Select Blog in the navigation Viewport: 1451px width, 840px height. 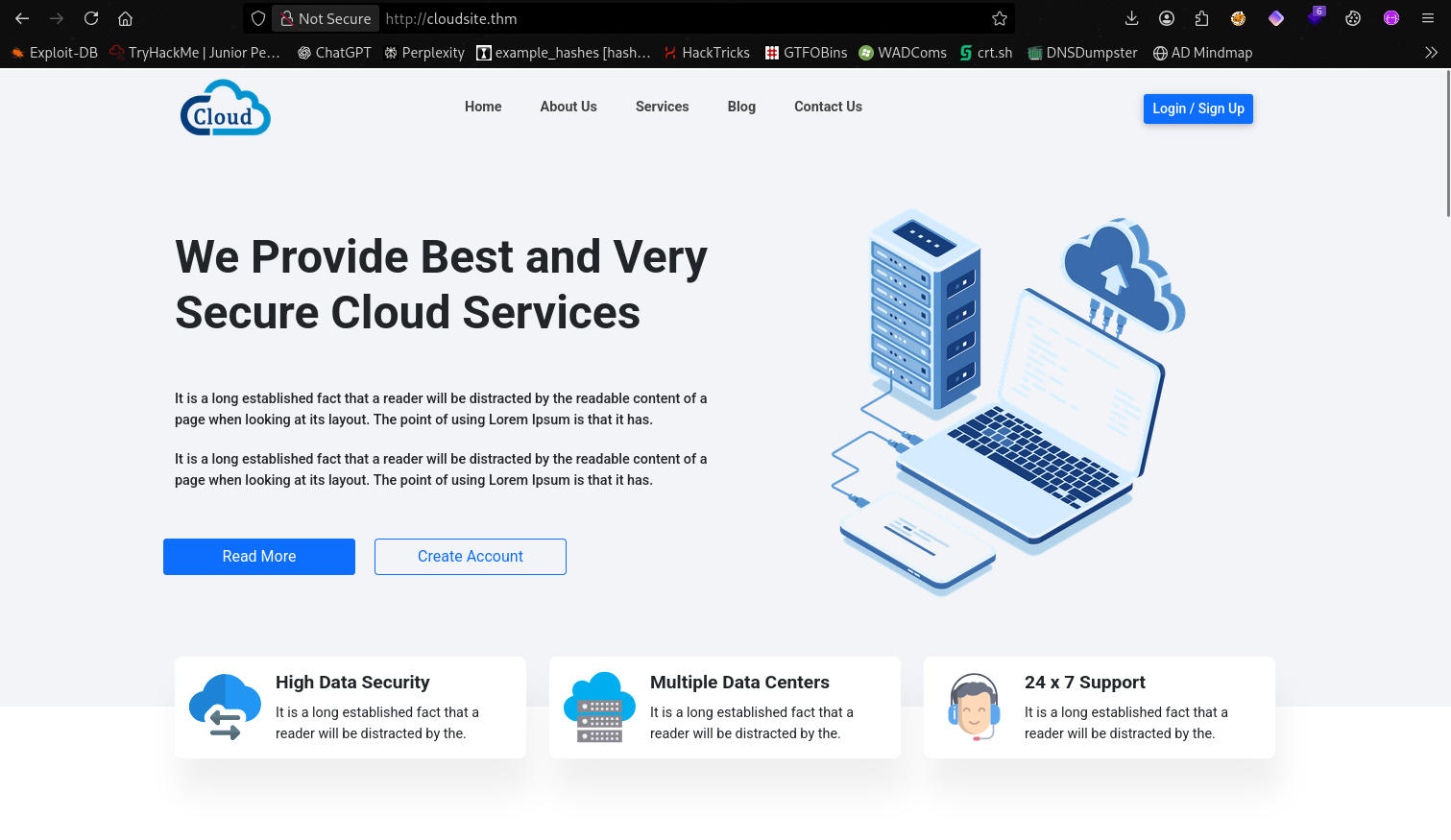click(741, 107)
